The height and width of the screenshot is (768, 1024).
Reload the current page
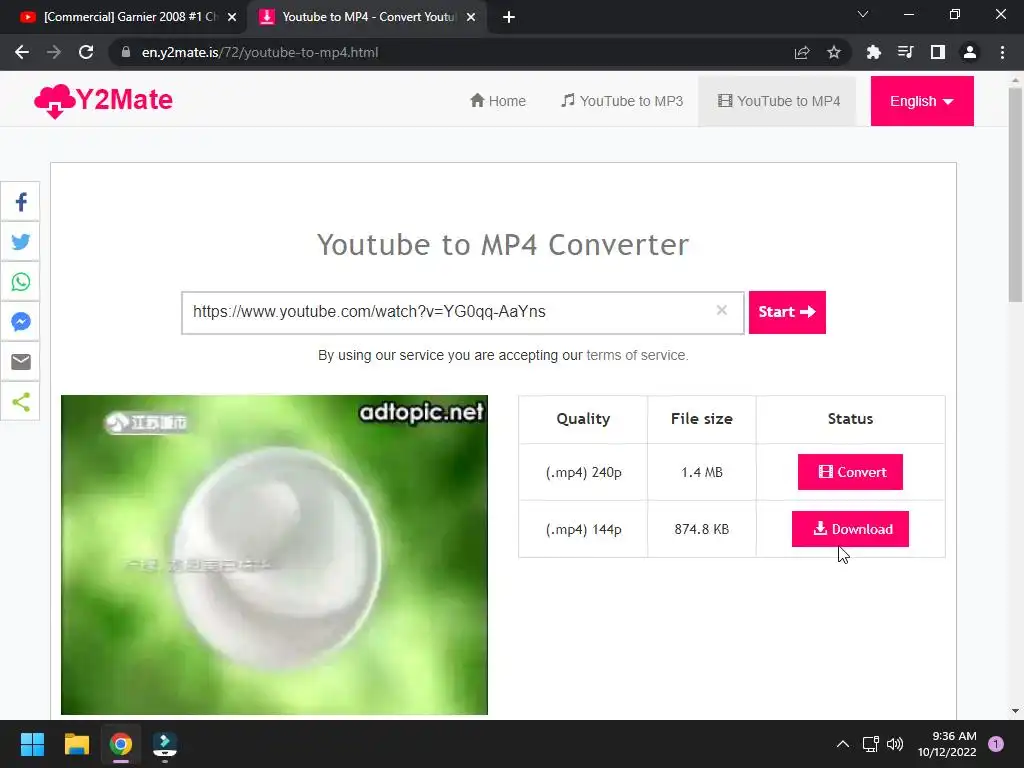pos(86,52)
